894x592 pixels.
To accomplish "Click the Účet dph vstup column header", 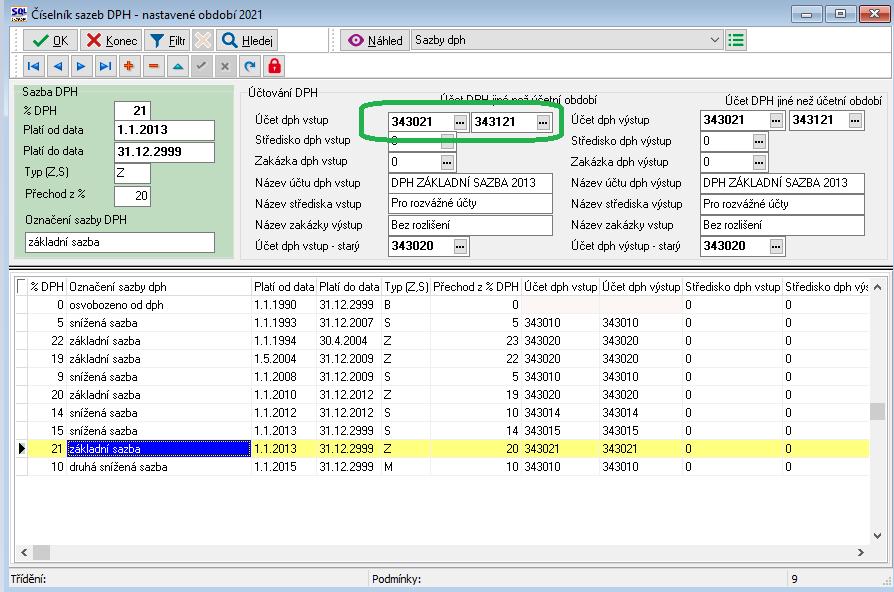I will click(x=560, y=287).
